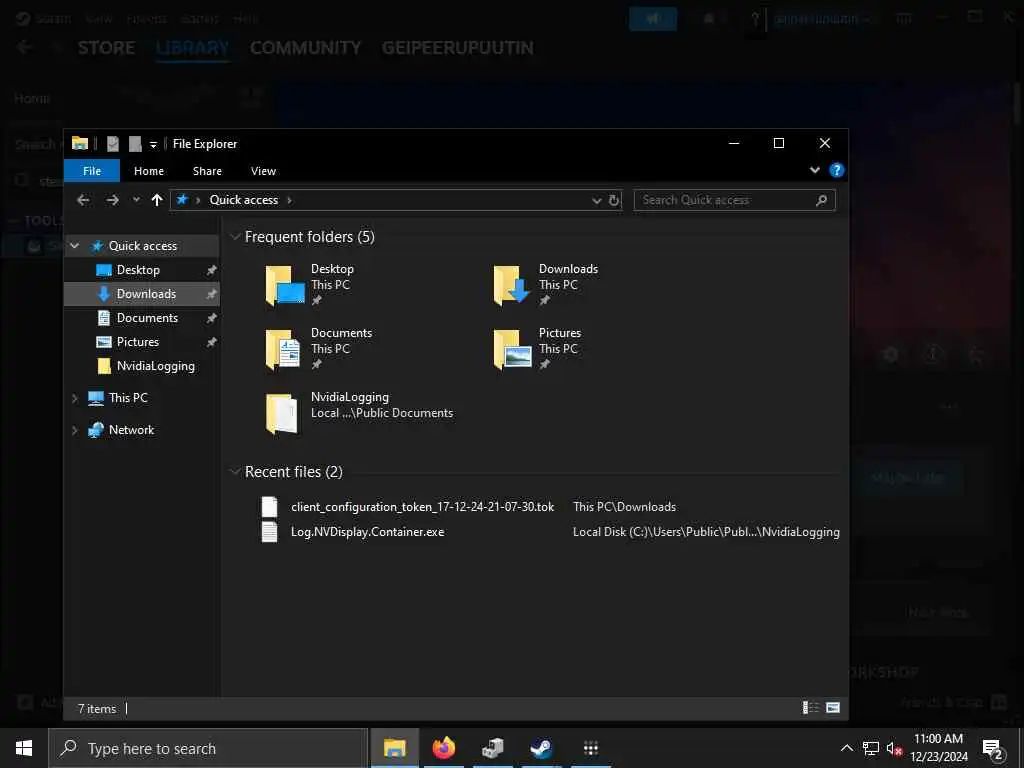Go back with the Back arrow
This screenshot has height=768, width=1024.
click(83, 200)
